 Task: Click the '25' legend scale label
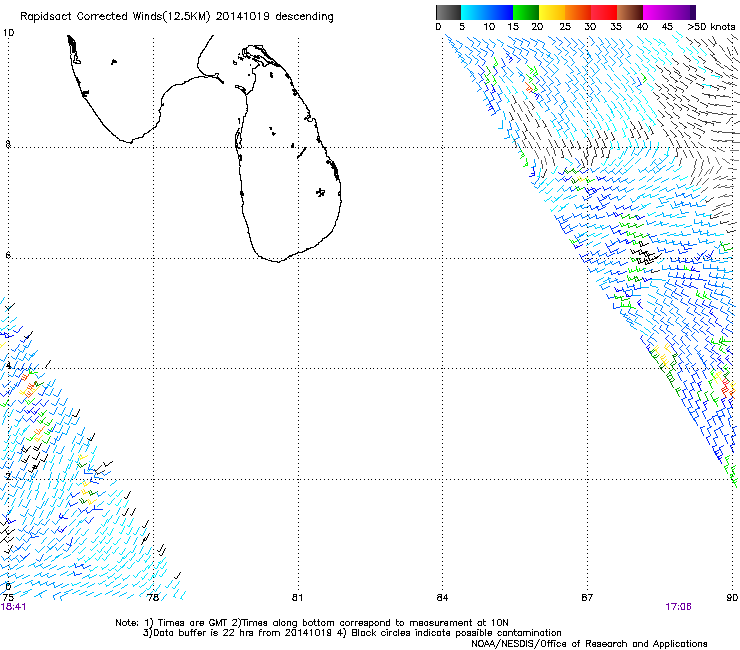(565, 27)
